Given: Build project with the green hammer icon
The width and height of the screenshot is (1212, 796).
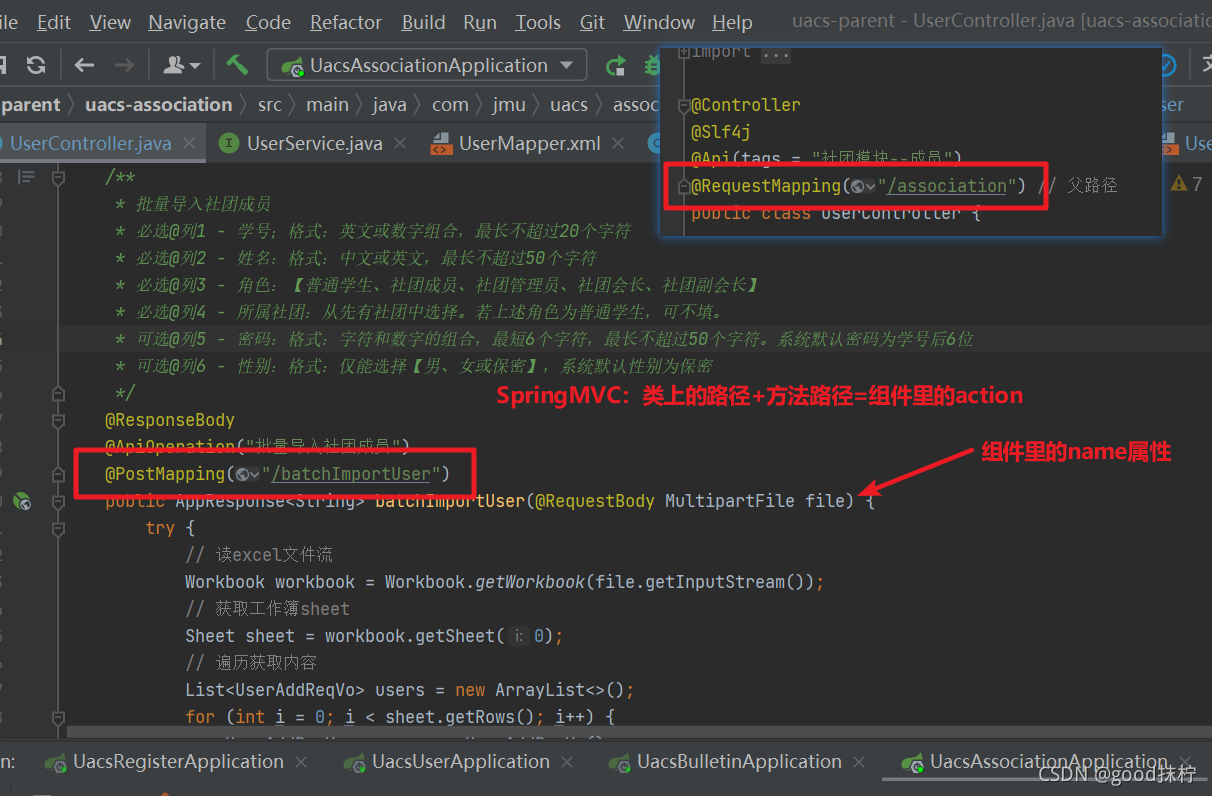Looking at the screenshot, I should pyautogui.click(x=237, y=65).
